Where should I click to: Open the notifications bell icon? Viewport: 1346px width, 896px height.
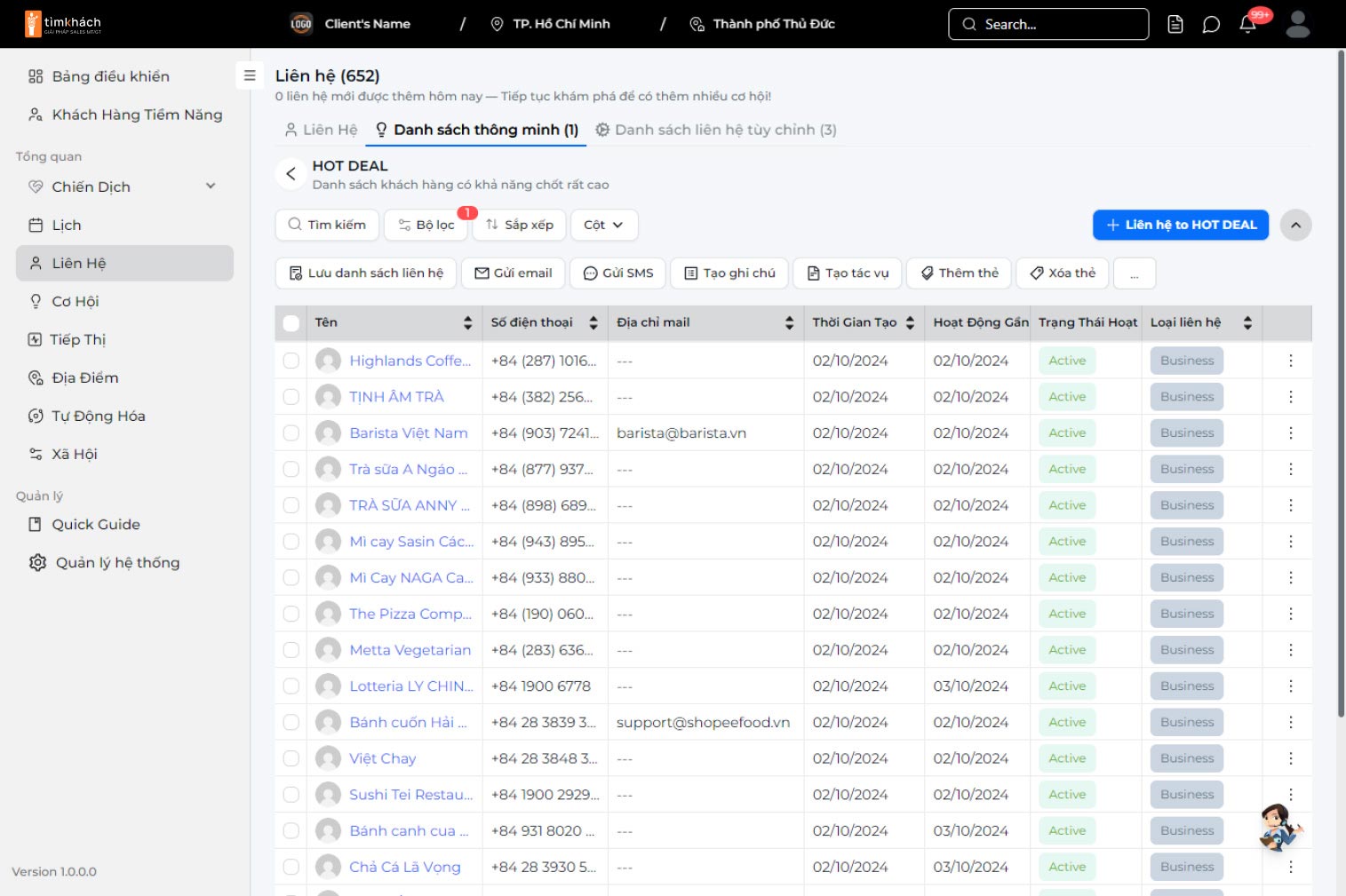click(1247, 24)
